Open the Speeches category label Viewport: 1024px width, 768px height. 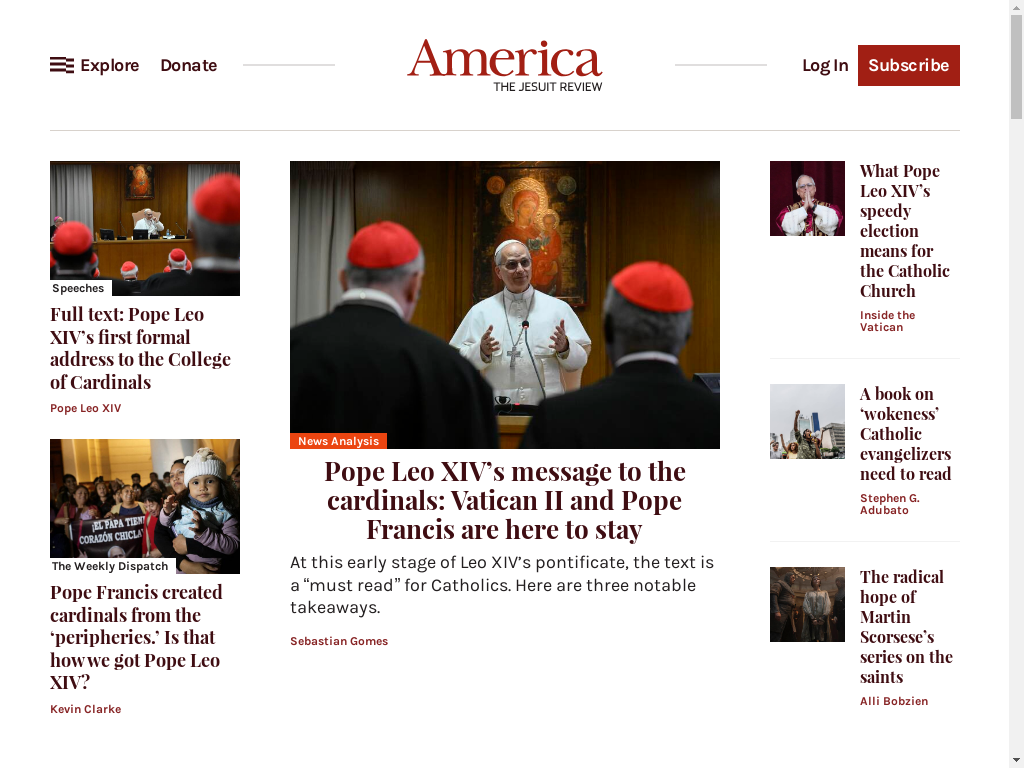pyautogui.click(x=78, y=288)
